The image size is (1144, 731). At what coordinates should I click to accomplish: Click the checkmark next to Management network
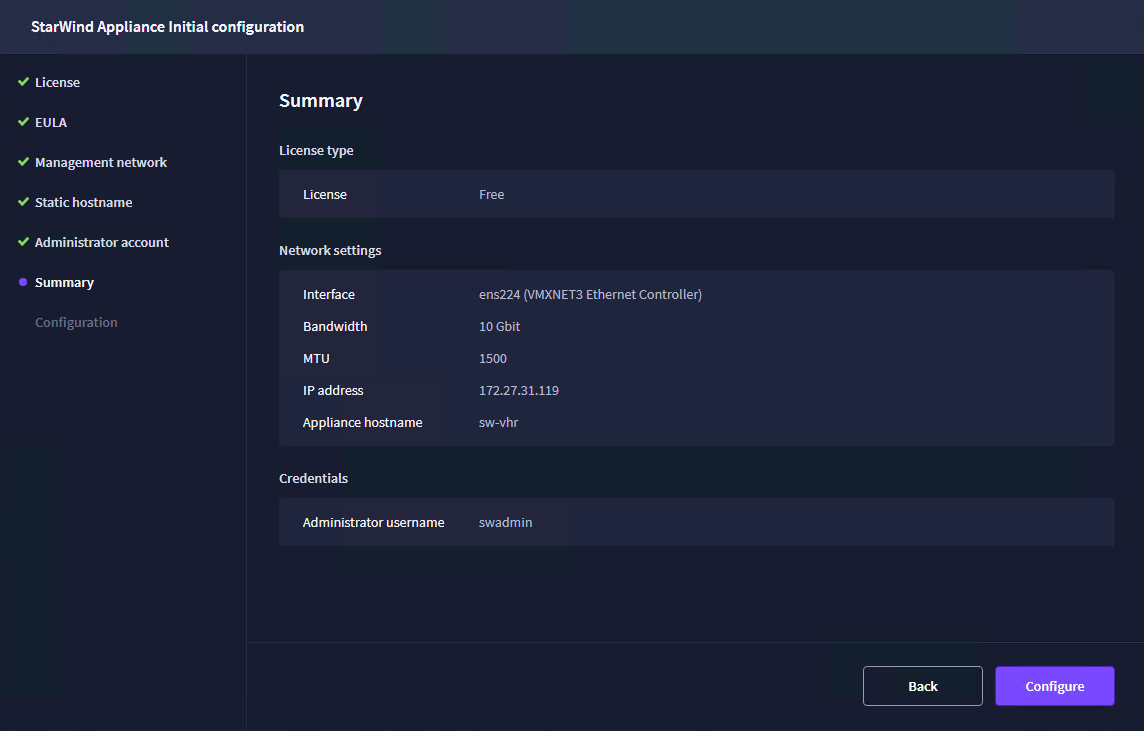23,162
